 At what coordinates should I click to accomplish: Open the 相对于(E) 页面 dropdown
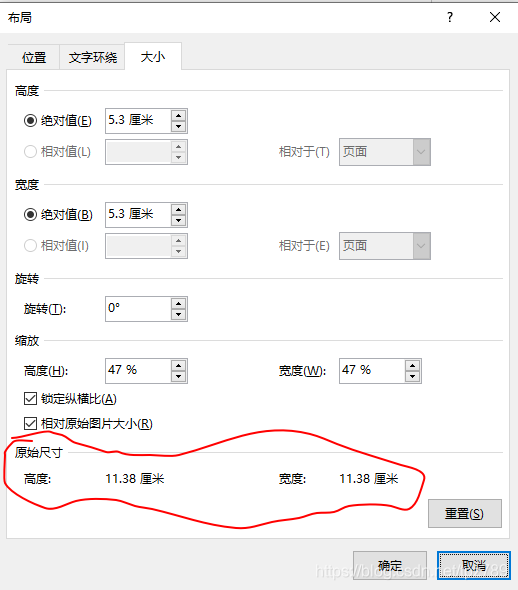click(384, 246)
